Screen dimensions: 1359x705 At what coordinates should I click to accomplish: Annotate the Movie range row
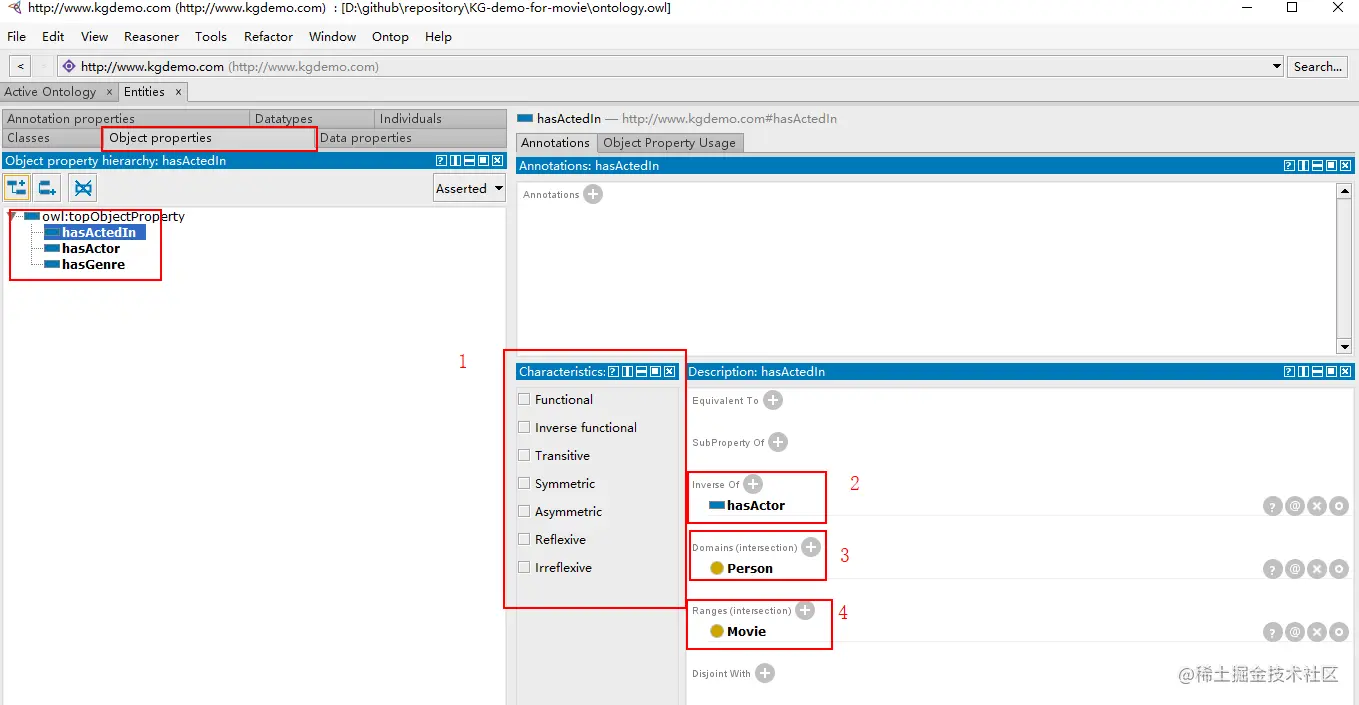coord(1295,632)
